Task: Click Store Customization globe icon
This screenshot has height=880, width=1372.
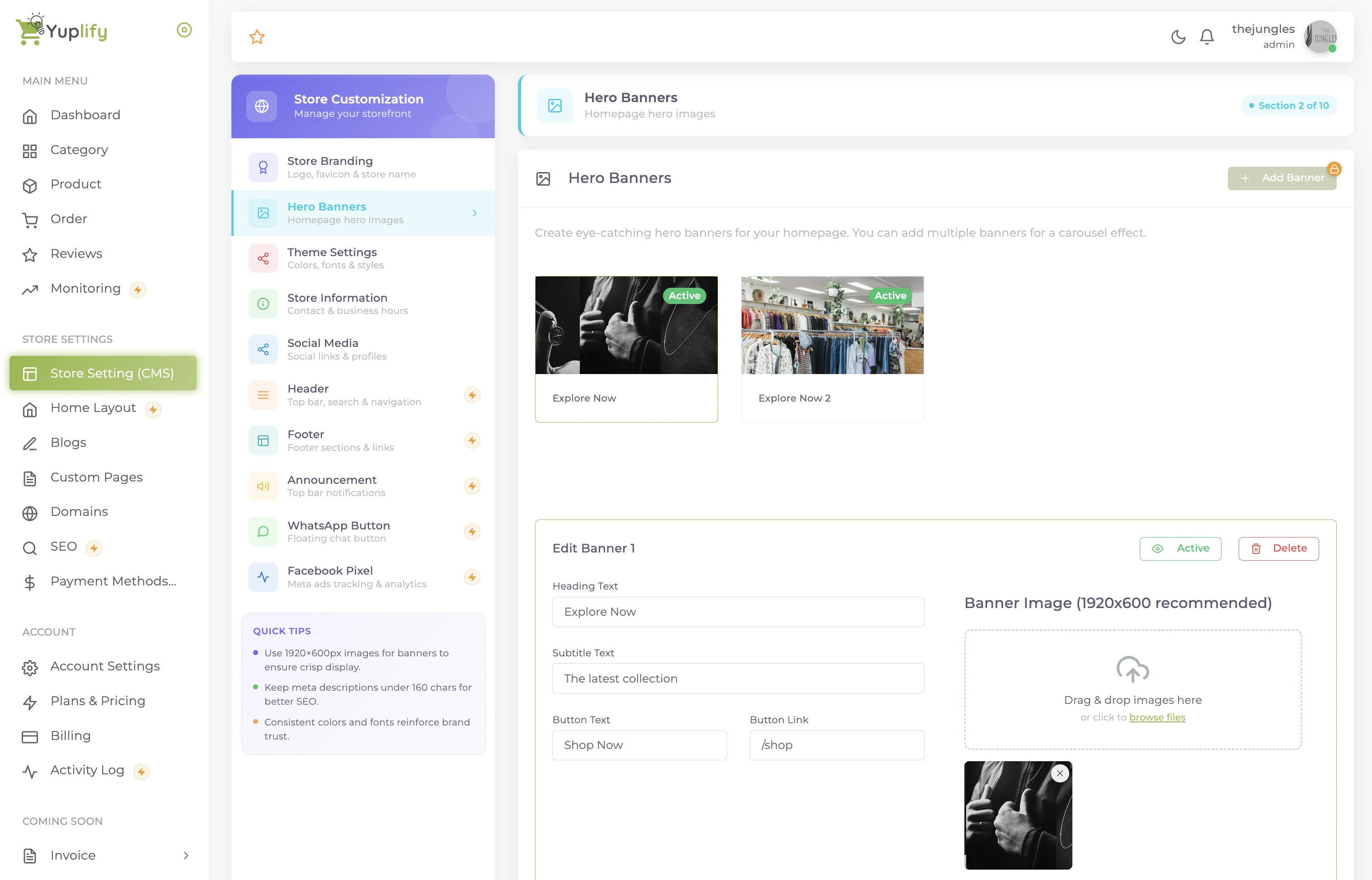Action: coord(262,106)
